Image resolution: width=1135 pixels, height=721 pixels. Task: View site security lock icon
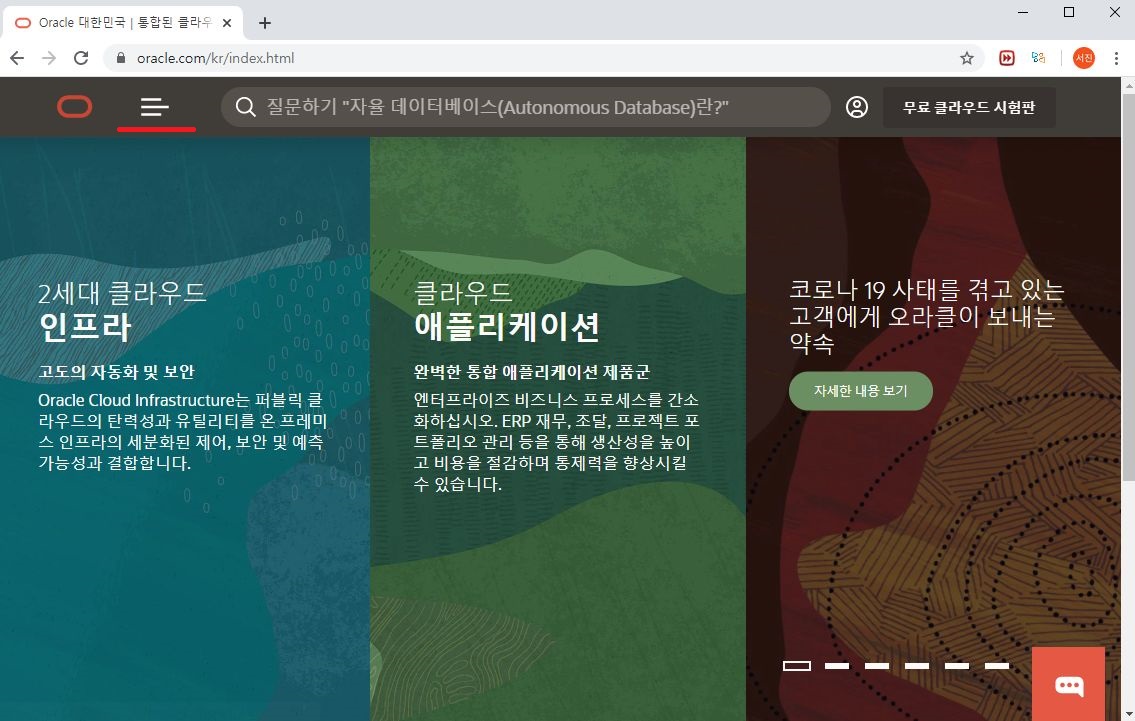(121, 58)
